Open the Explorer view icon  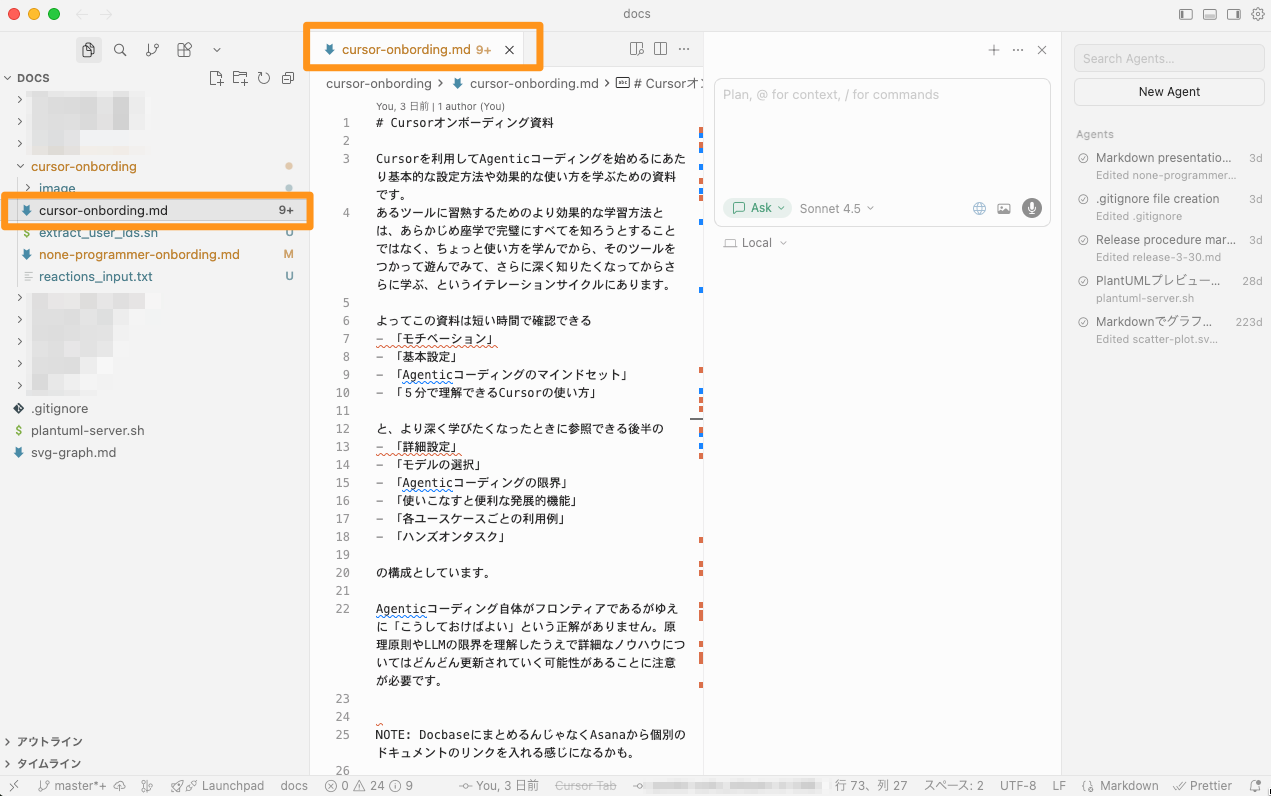tap(89, 50)
